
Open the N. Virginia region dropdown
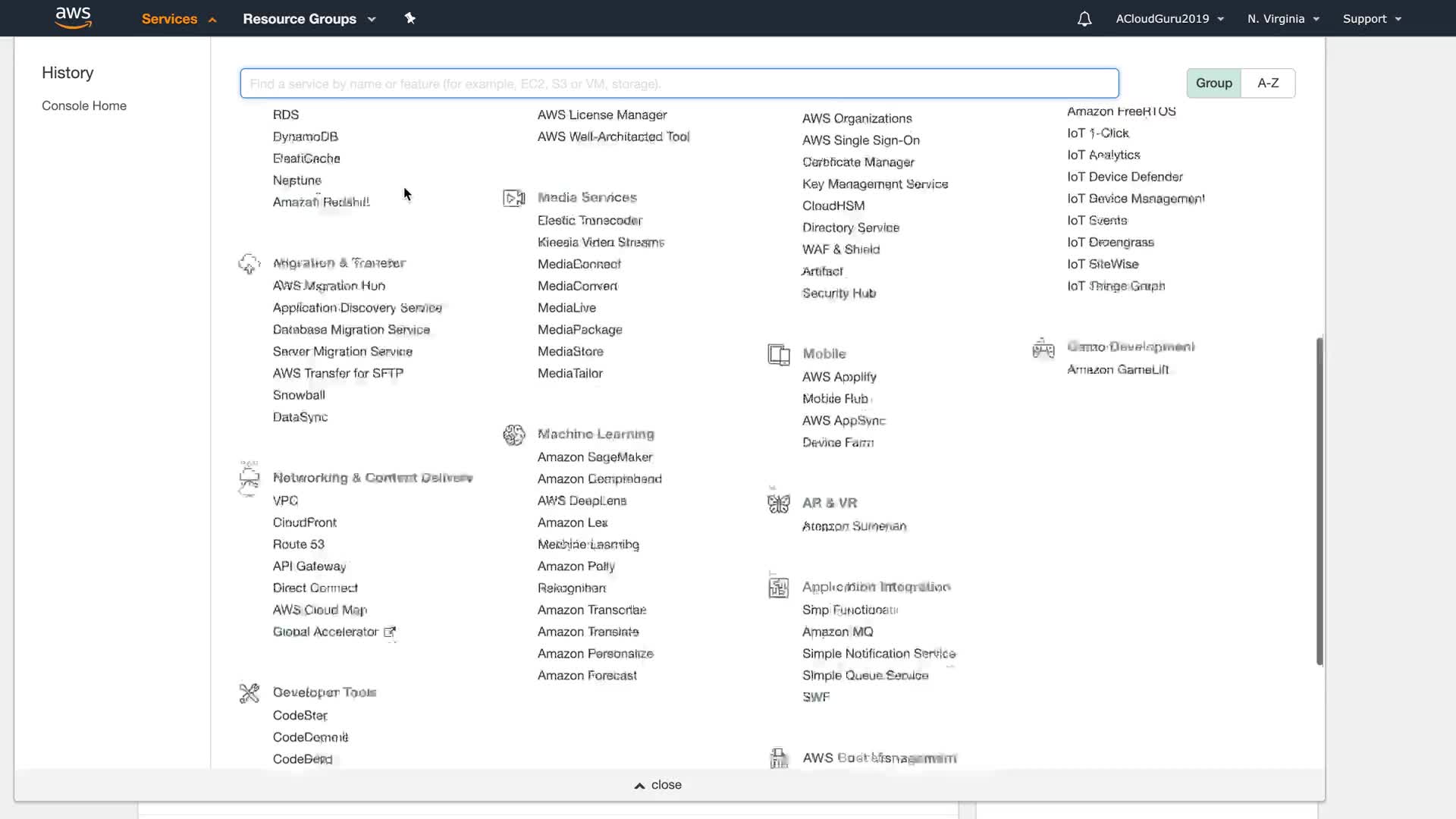[1283, 19]
